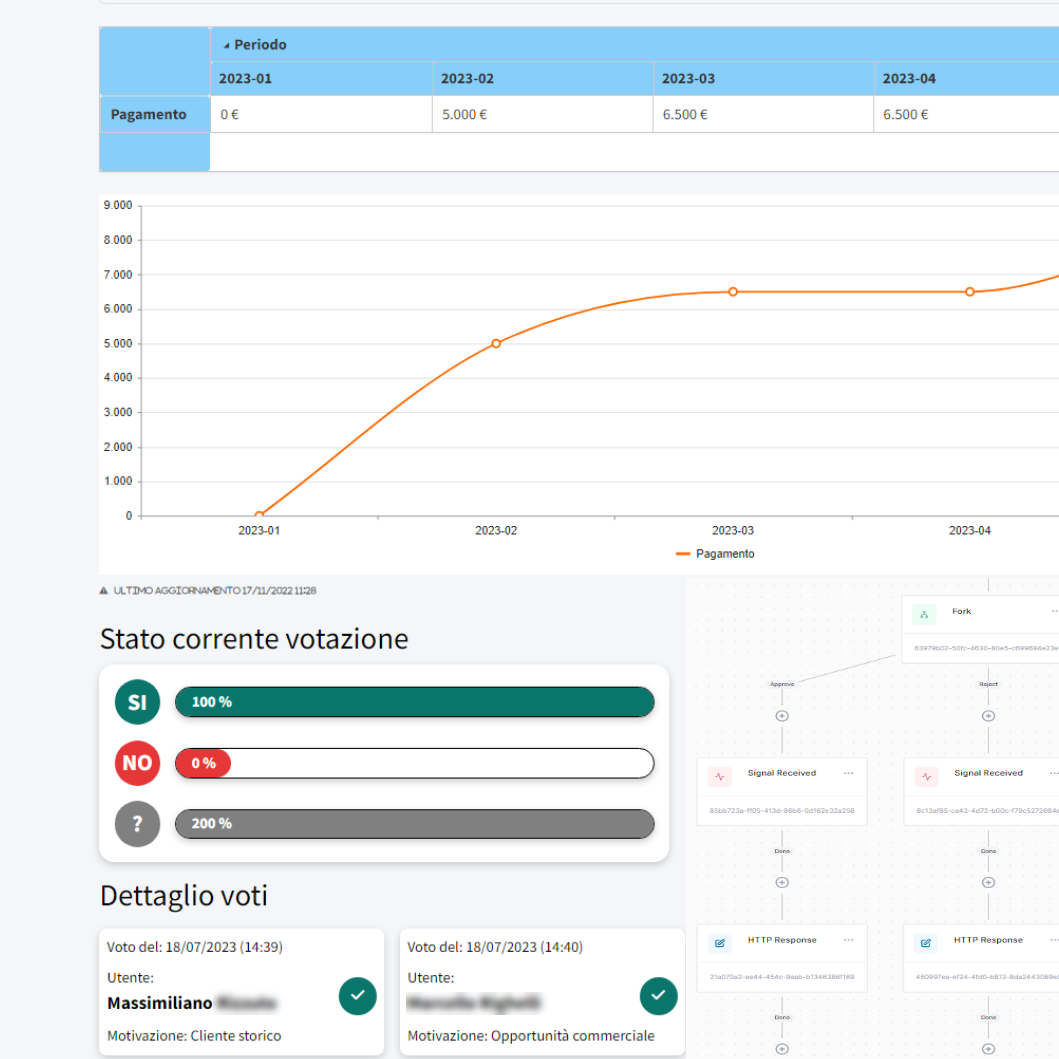The width and height of the screenshot is (1059, 1059).
Task: Click the red pulse icon on Signal Received node 85bb723a
Action: [x=719, y=775]
